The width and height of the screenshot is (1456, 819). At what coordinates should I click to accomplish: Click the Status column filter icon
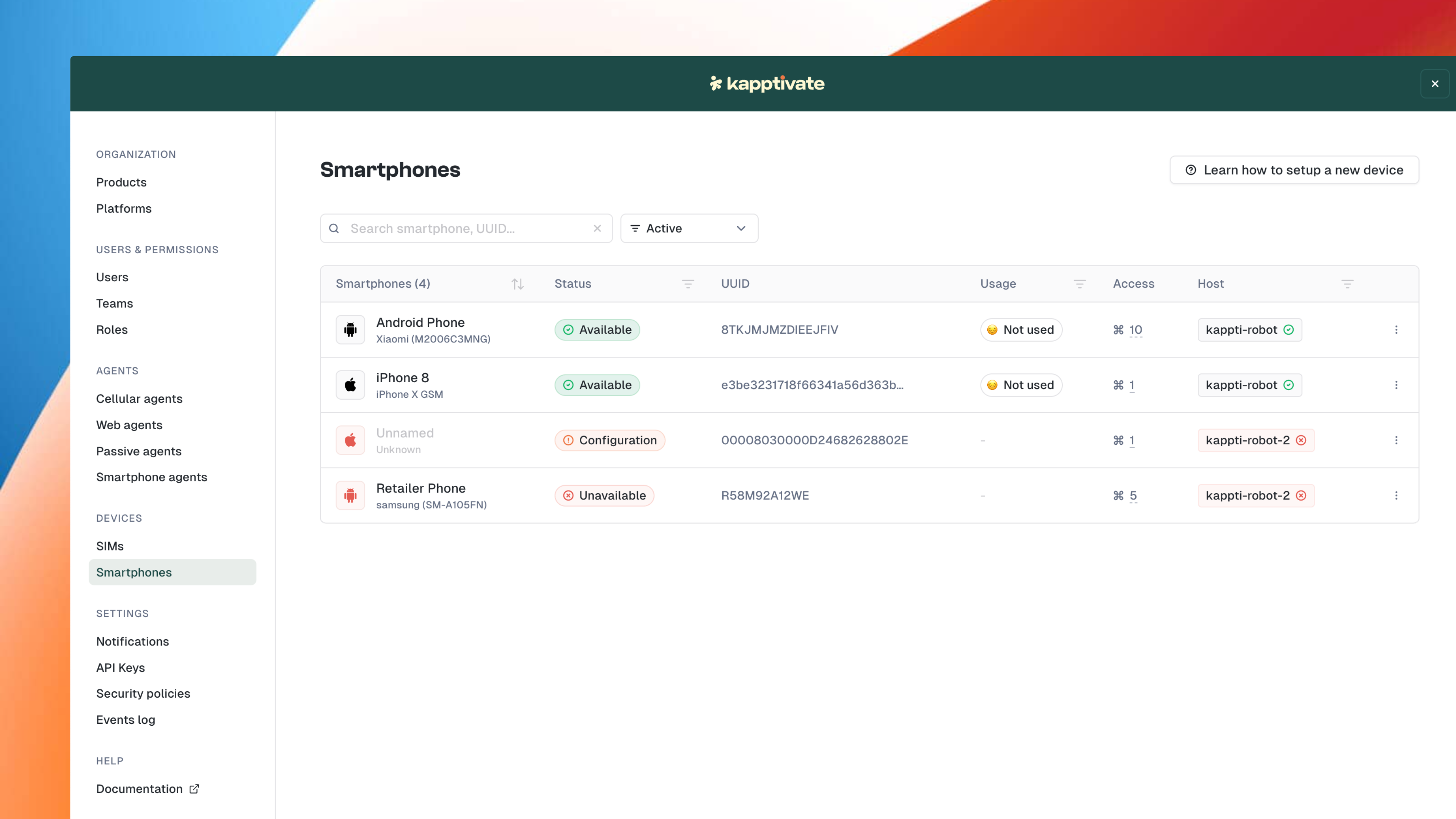click(x=687, y=284)
